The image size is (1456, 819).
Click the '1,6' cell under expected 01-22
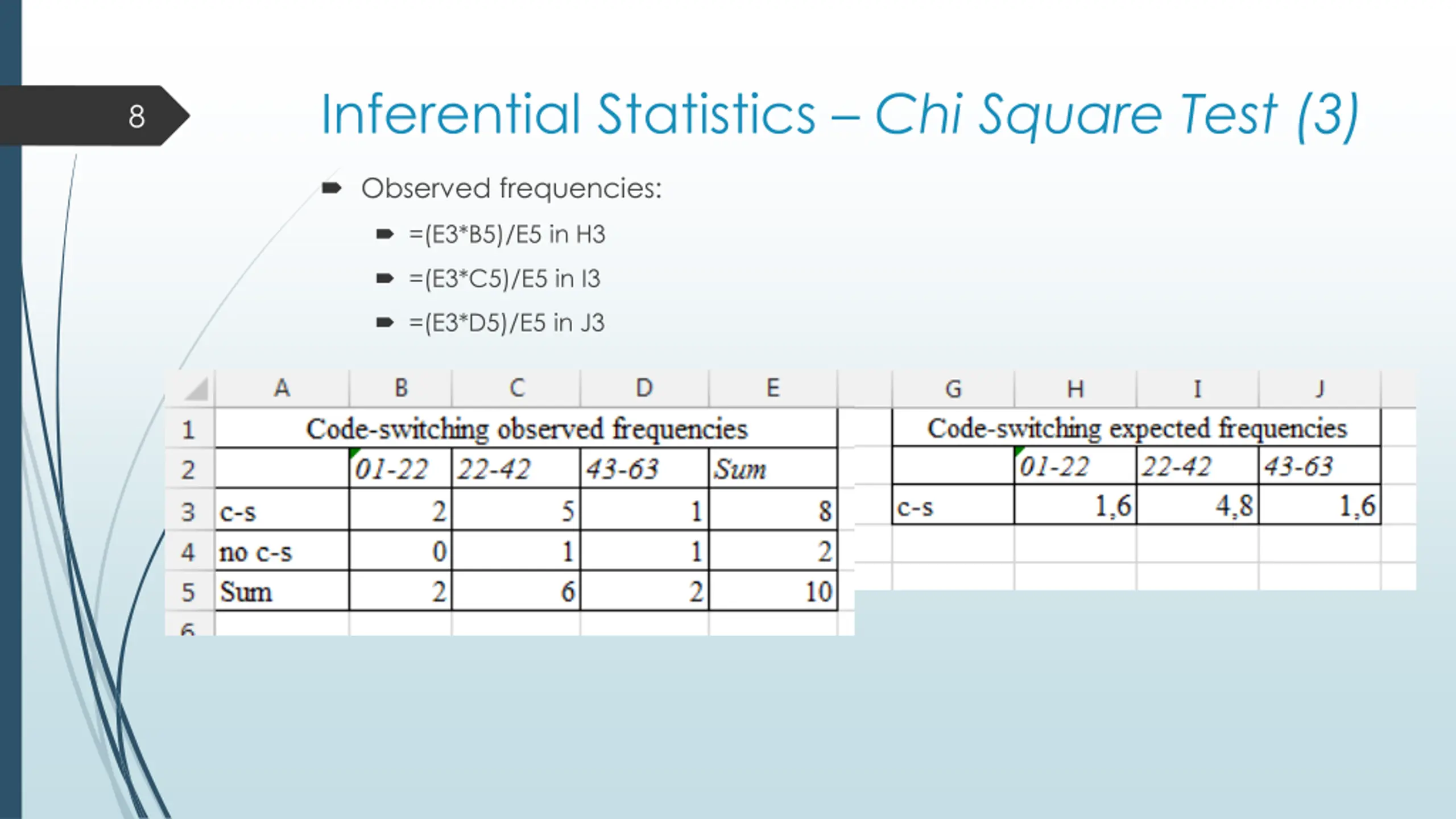click(x=1075, y=505)
